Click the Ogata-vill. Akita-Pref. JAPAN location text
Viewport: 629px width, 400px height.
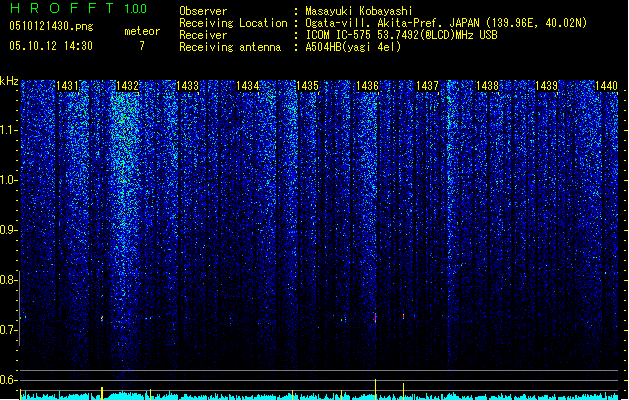446,23
